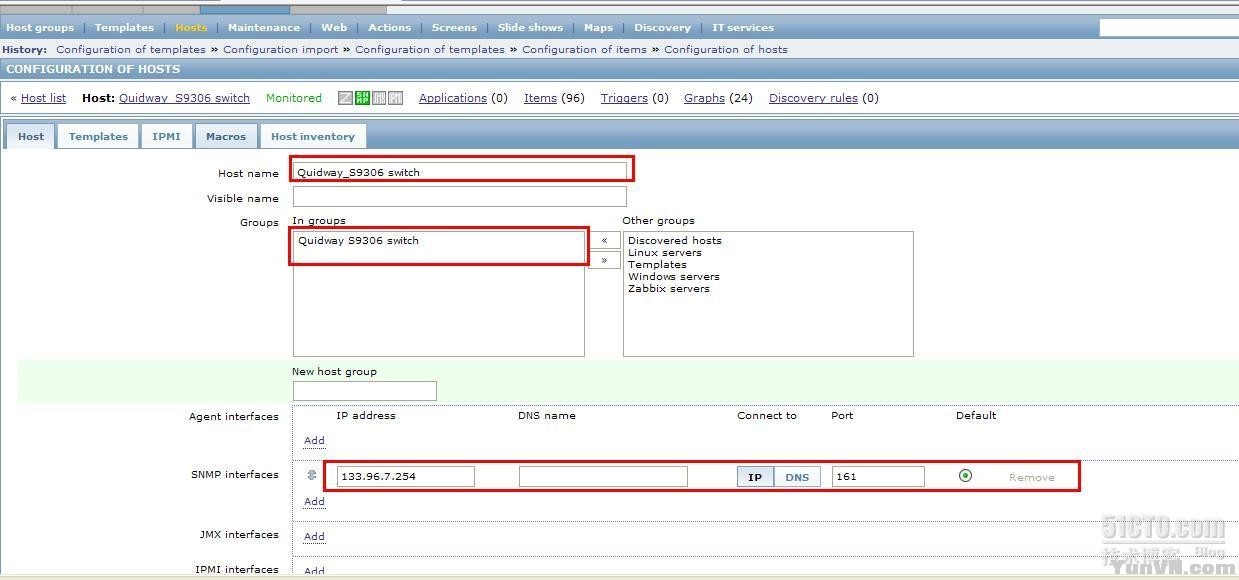Open the Discovery rules link
This screenshot has height=580, width=1239.
tap(813, 98)
